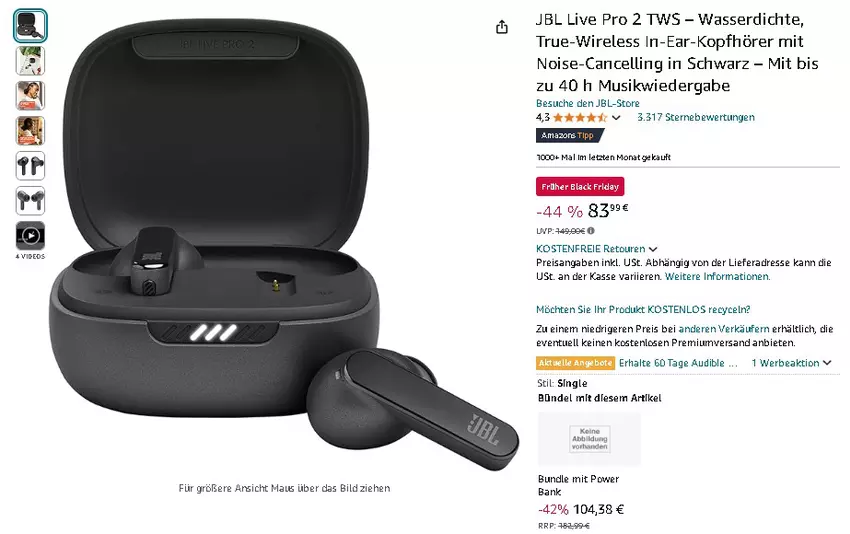Viewport: 850px width, 534px height.
Task: Open 3.317 Sternebewertungen reviews link
Action: (696, 117)
